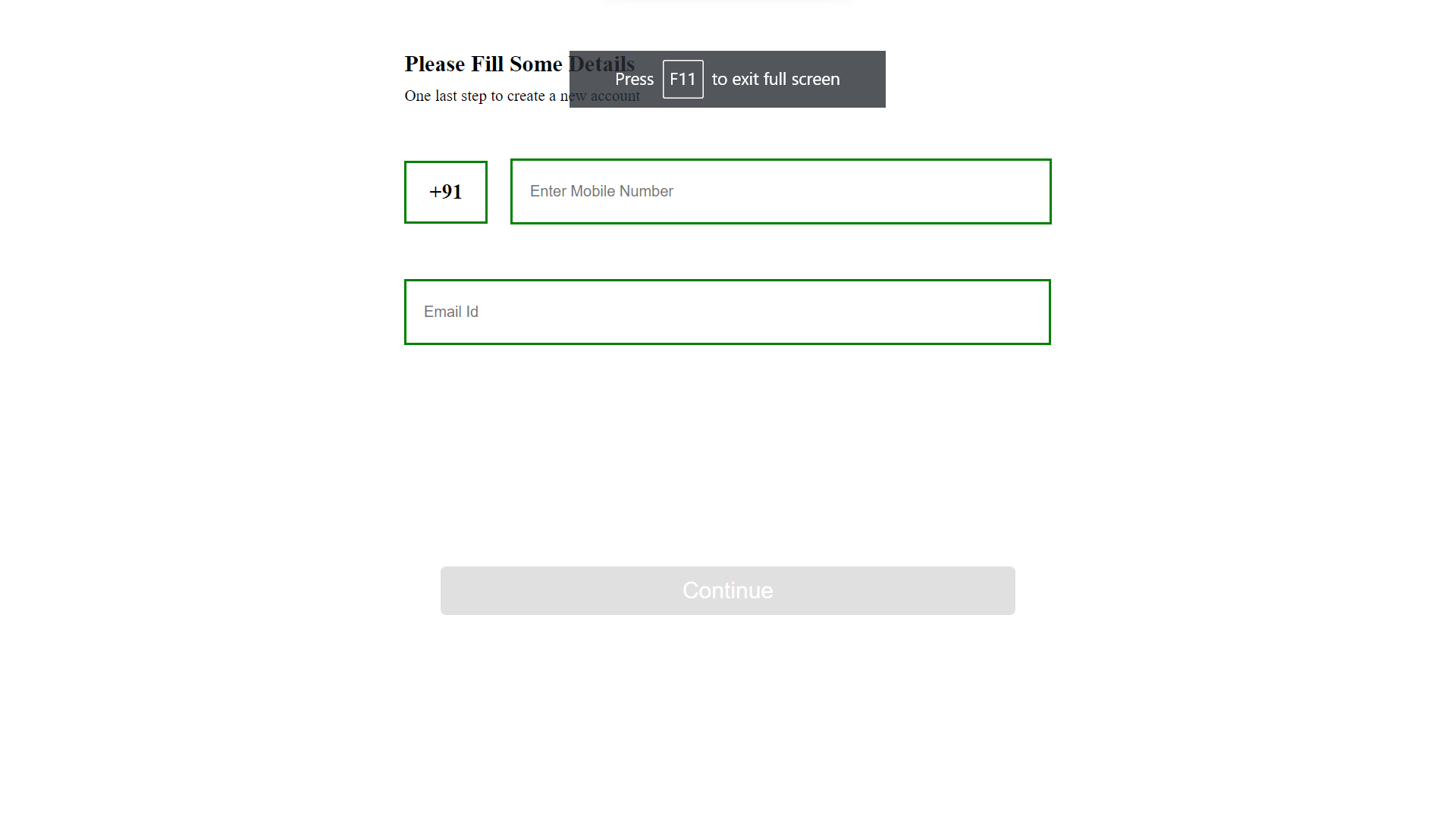Image resolution: width=1456 pixels, height=819 pixels.
Task: Click inside the Email Id box
Action: (726, 311)
